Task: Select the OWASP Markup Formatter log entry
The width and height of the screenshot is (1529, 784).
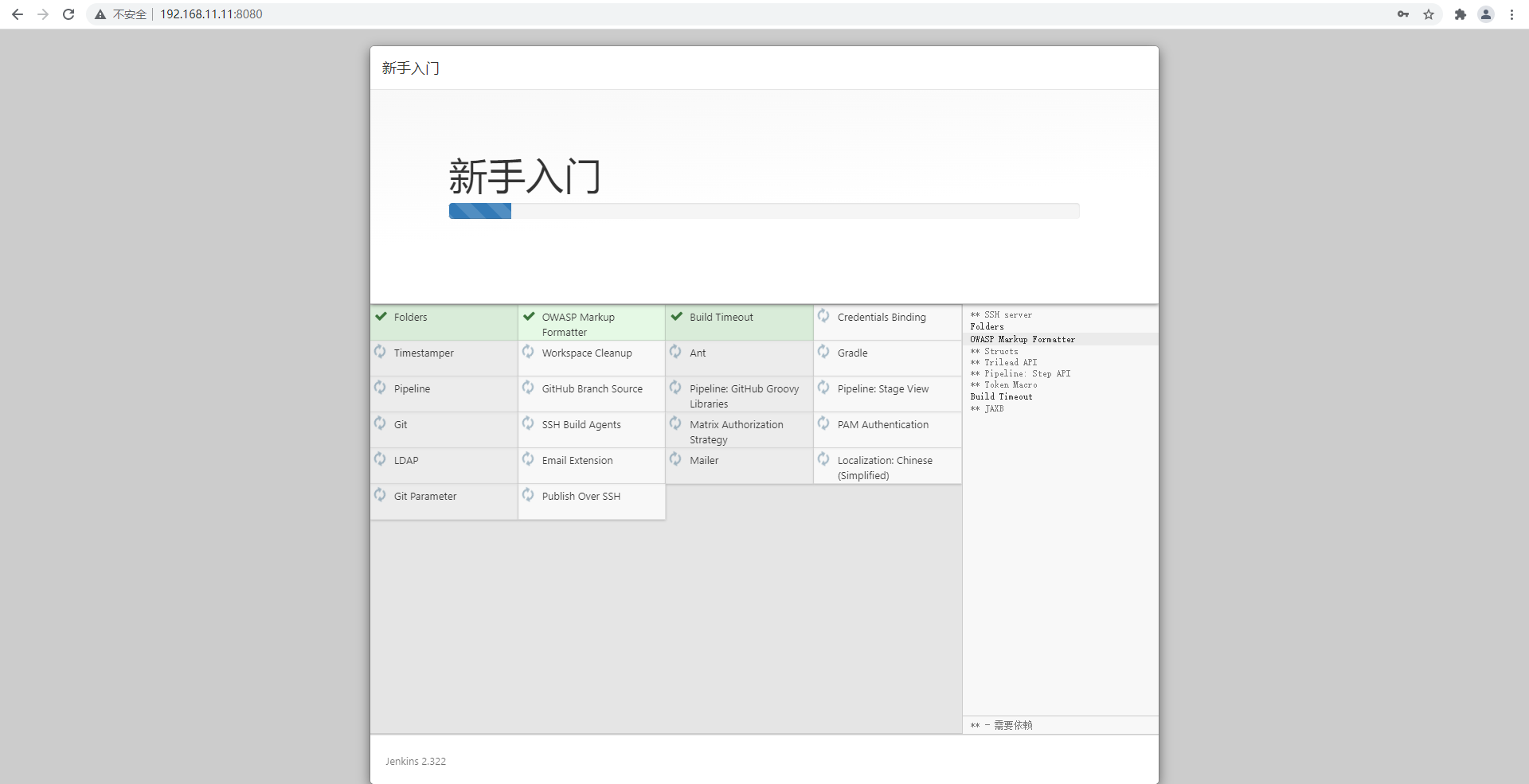Action: (x=1022, y=340)
